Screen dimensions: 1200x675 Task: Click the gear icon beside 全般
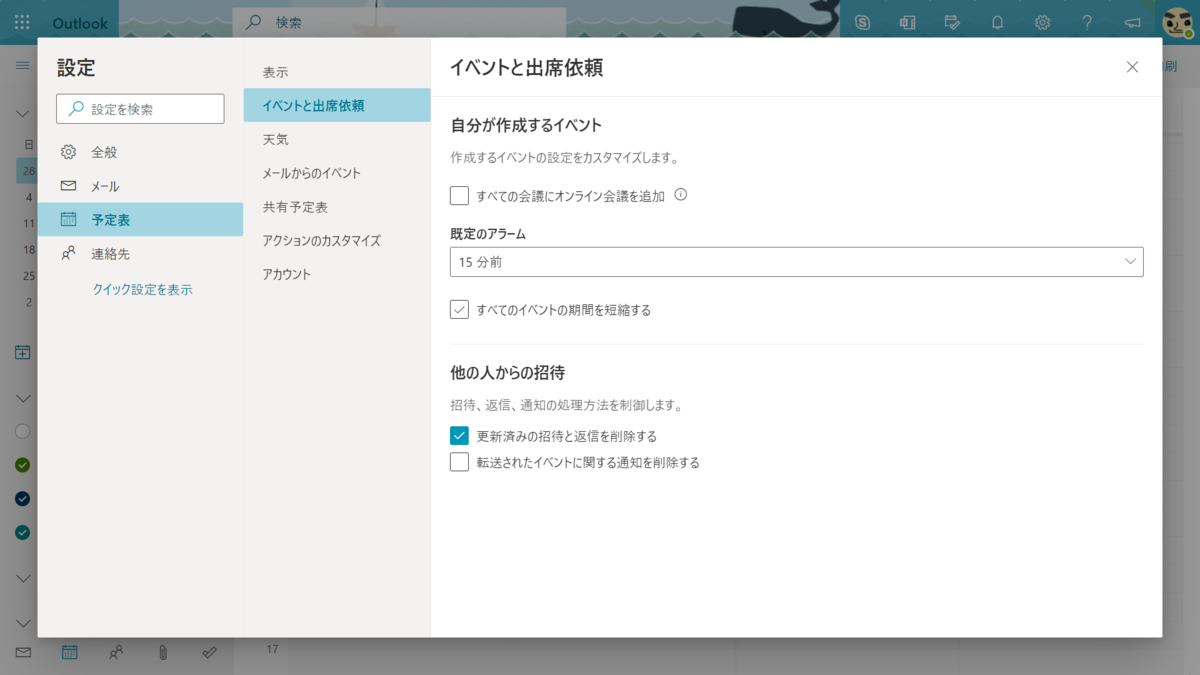click(x=68, y=152)
